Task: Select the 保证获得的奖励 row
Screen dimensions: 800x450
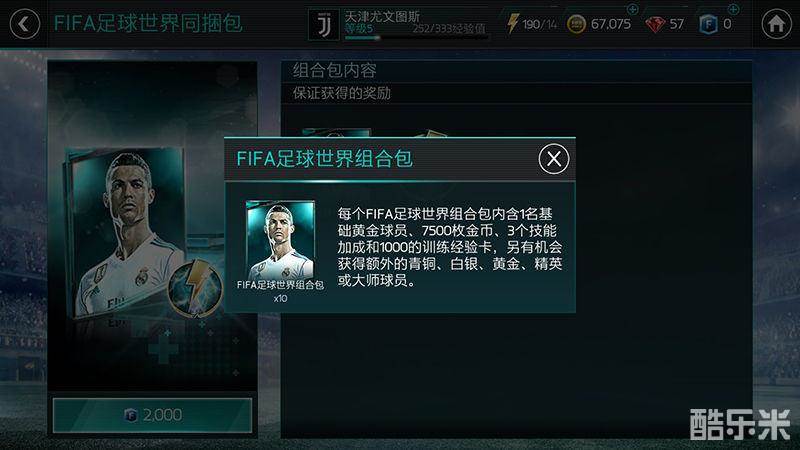Action: coord(516,93)
